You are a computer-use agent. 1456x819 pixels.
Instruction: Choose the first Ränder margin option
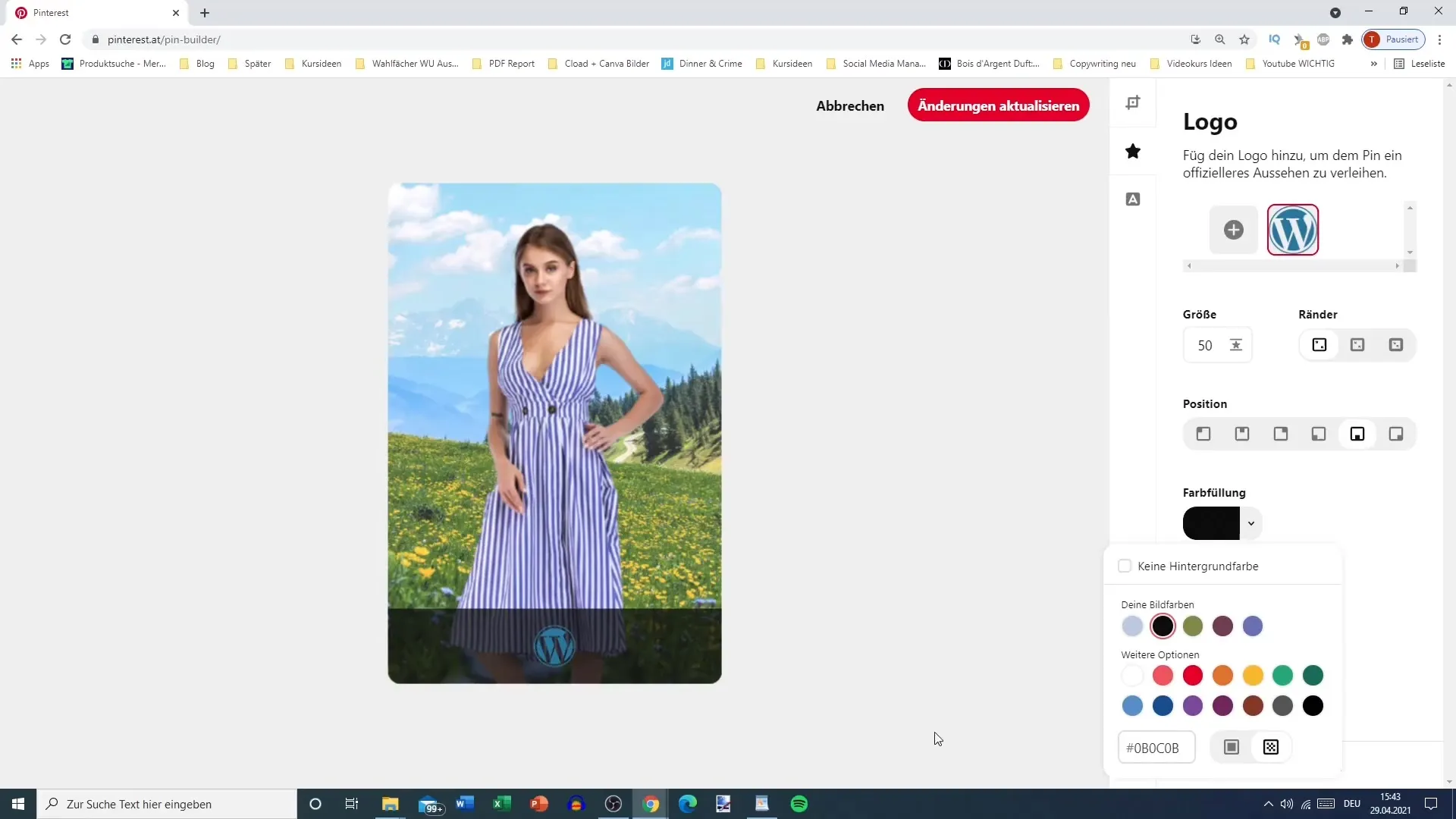click(1319, 345)
